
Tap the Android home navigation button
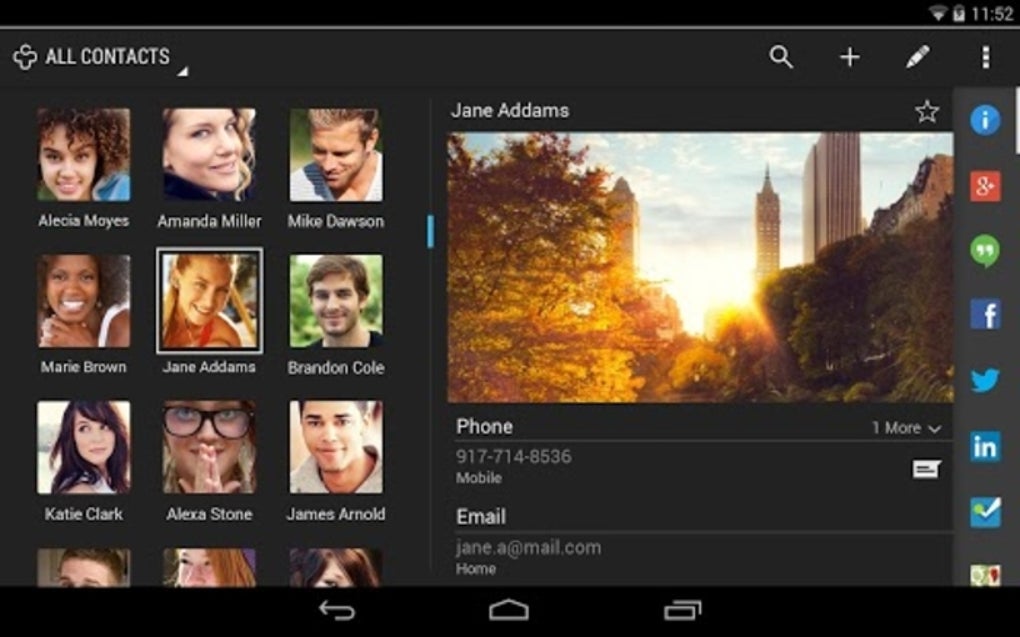(509, 610)
